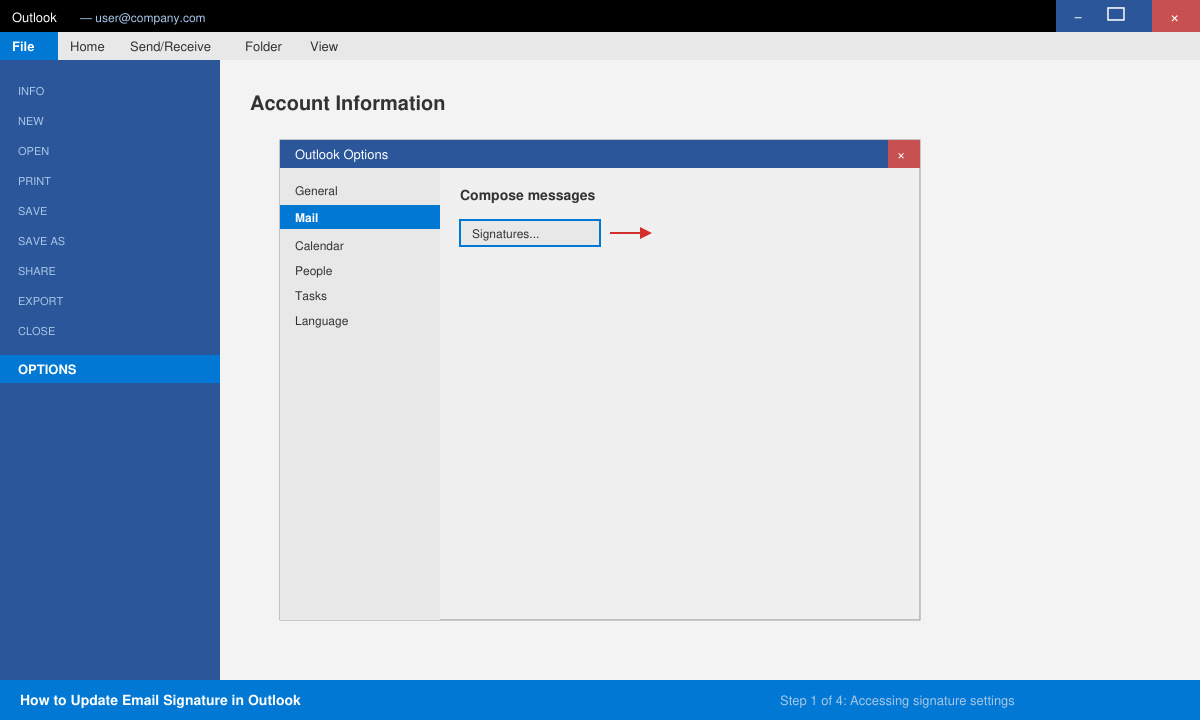
Task: Open the File tab
Action: tap(29, 46)
